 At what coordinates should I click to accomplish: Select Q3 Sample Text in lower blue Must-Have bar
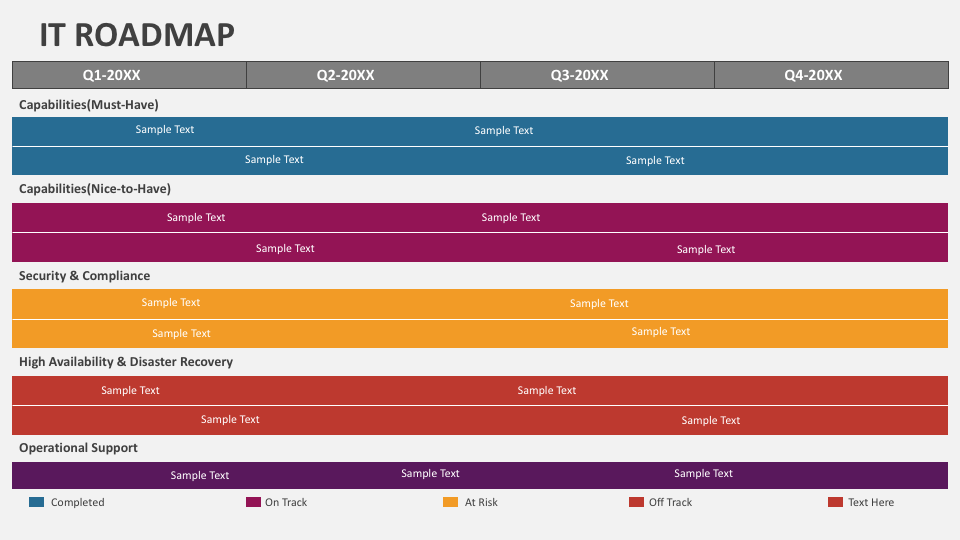(x=655, y=160)
